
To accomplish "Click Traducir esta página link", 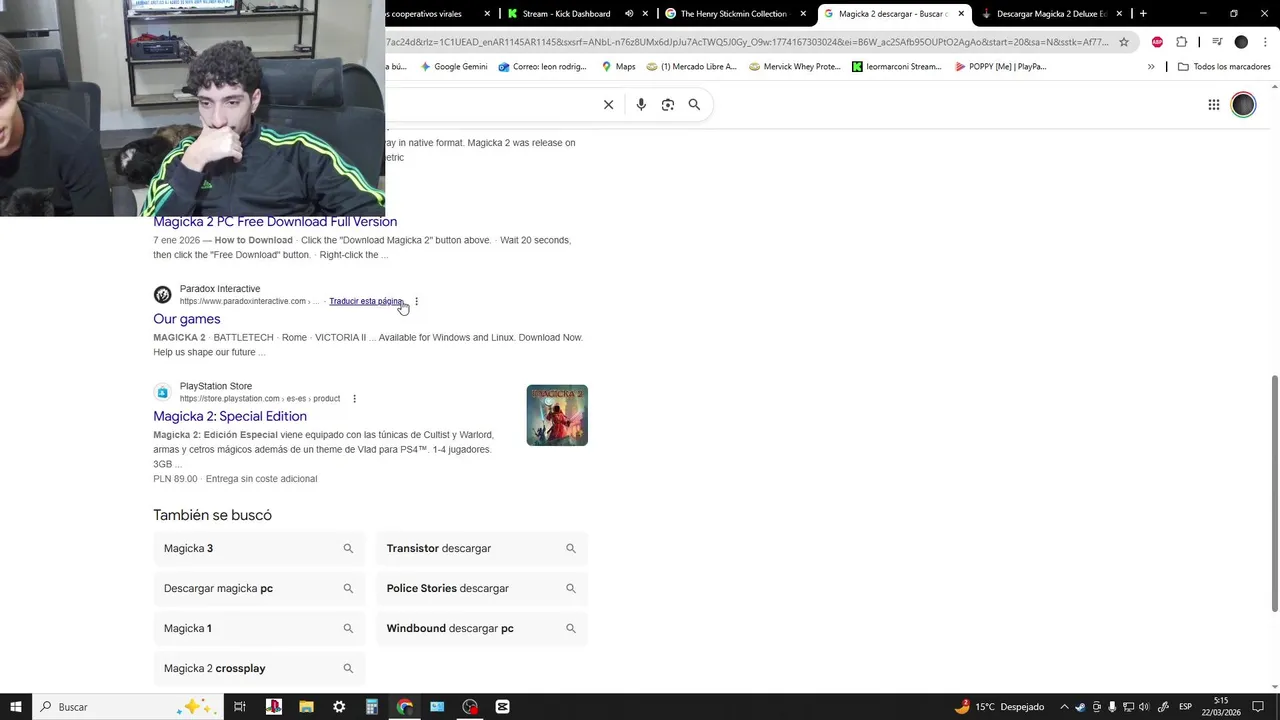I will tap(366, 301).
